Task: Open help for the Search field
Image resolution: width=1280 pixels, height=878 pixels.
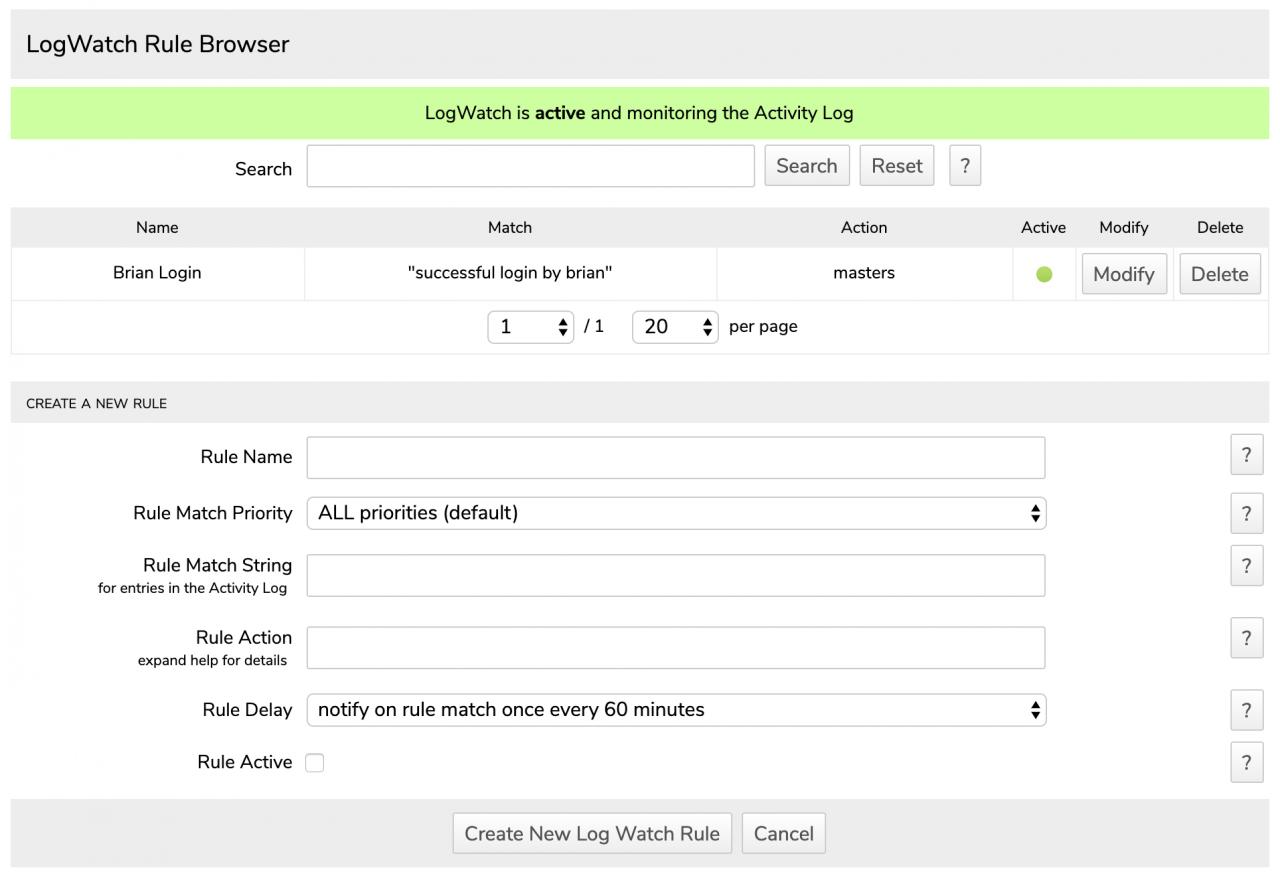Action: [964, 166]
